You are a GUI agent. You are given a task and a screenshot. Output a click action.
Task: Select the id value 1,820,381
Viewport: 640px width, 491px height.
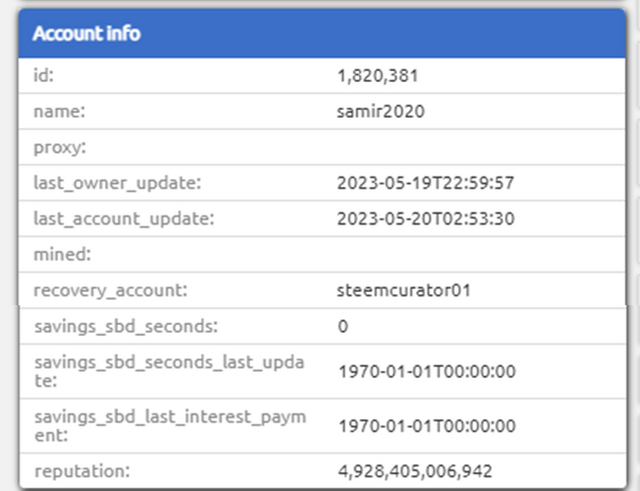pos(378,76)
